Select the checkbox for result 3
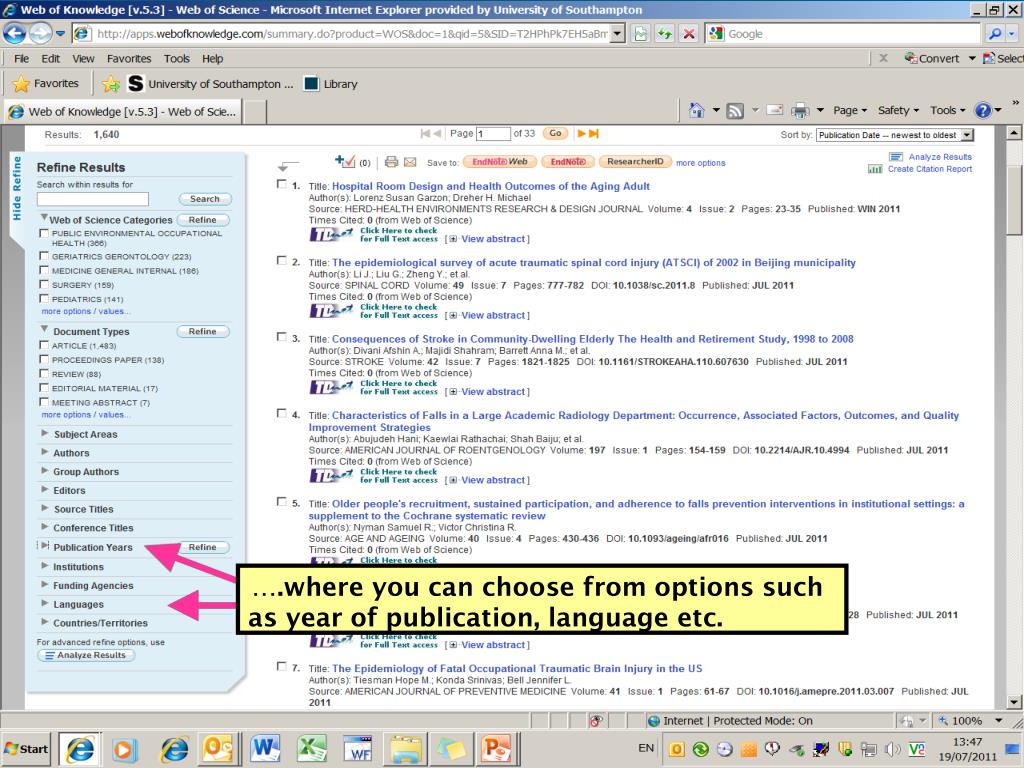1024x768 pixels. pos(281,338)
